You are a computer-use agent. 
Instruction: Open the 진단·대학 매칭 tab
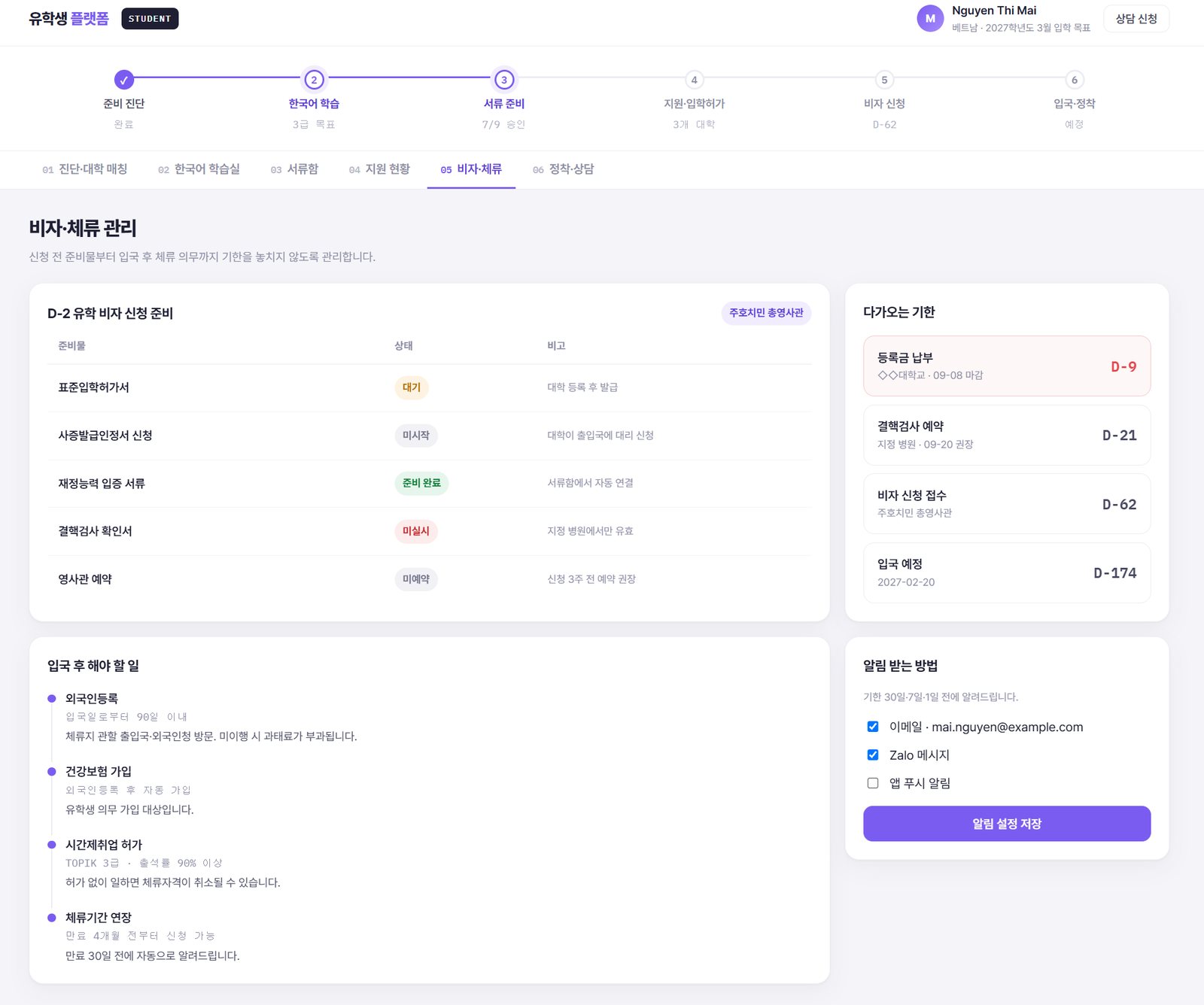pos(85,169)
